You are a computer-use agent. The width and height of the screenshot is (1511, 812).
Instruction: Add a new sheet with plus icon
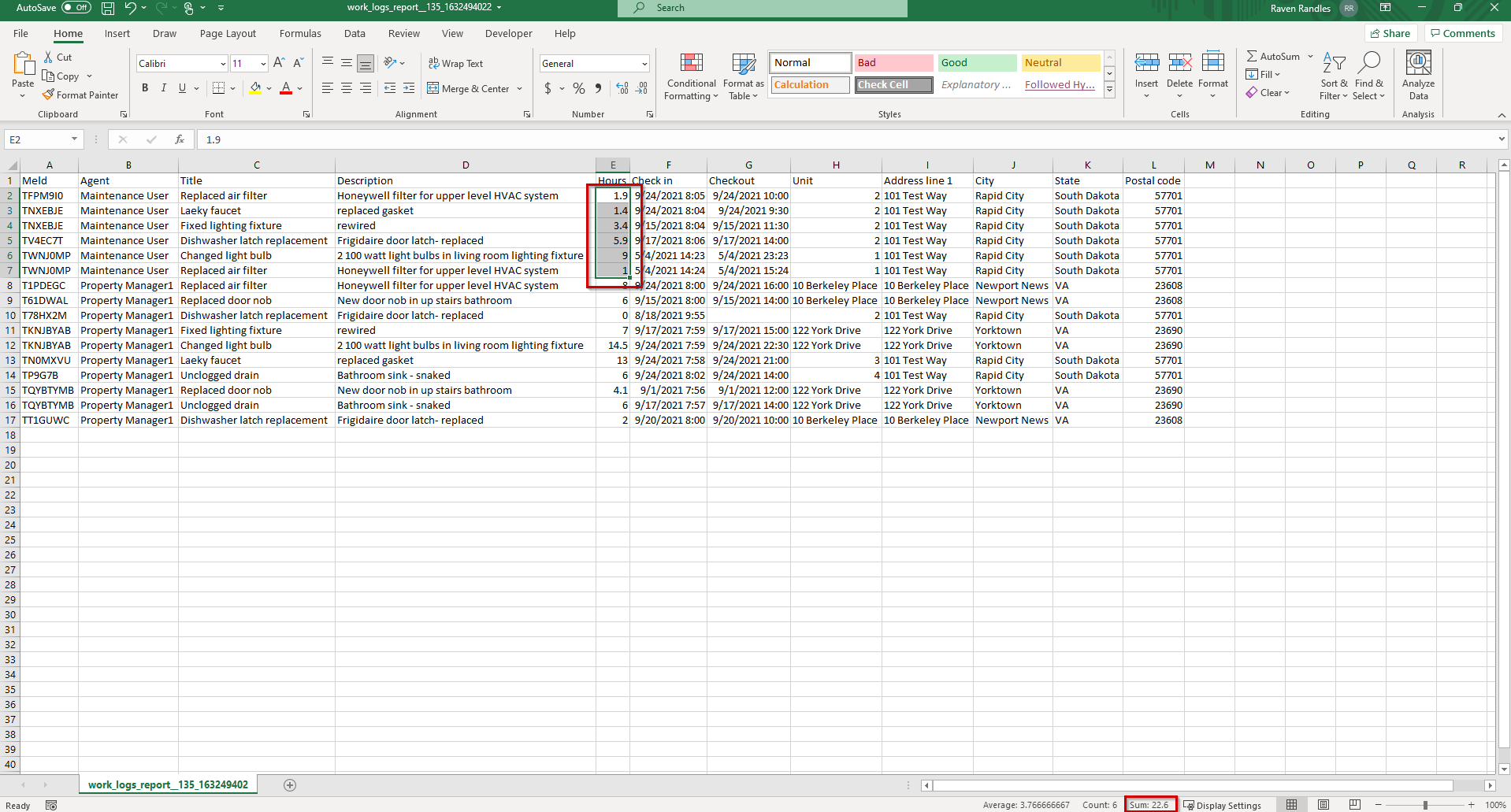pyautogui.click(x=290, y=784)
